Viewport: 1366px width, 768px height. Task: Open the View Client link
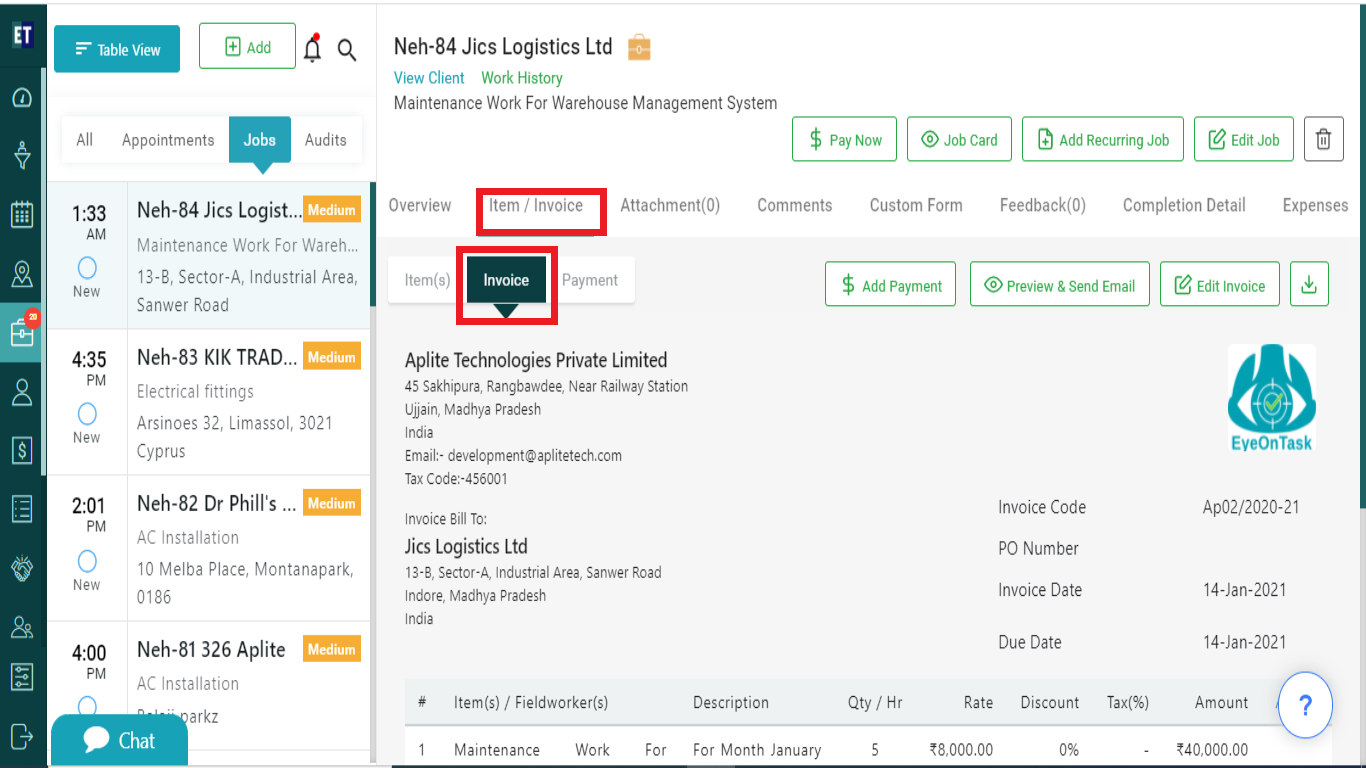tap(429, 78)
